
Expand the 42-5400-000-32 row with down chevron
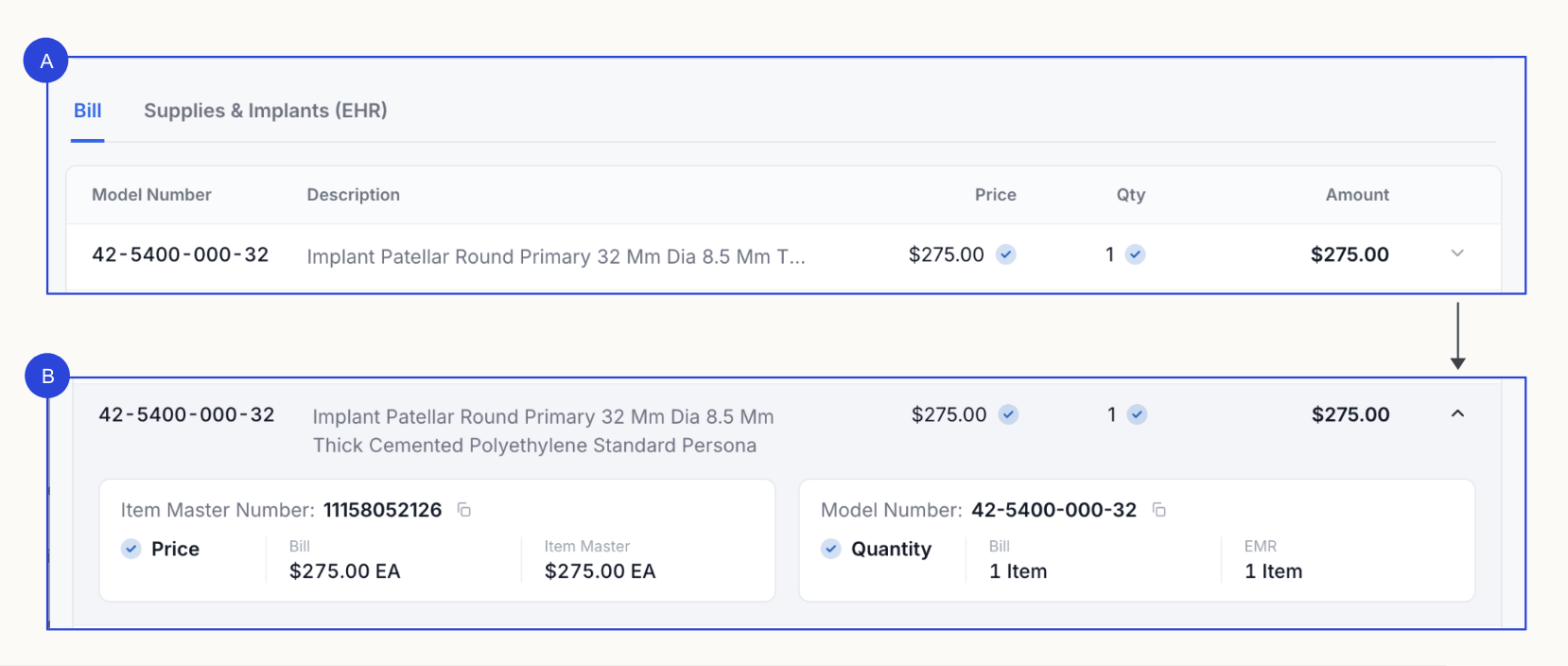point(1457,254)
